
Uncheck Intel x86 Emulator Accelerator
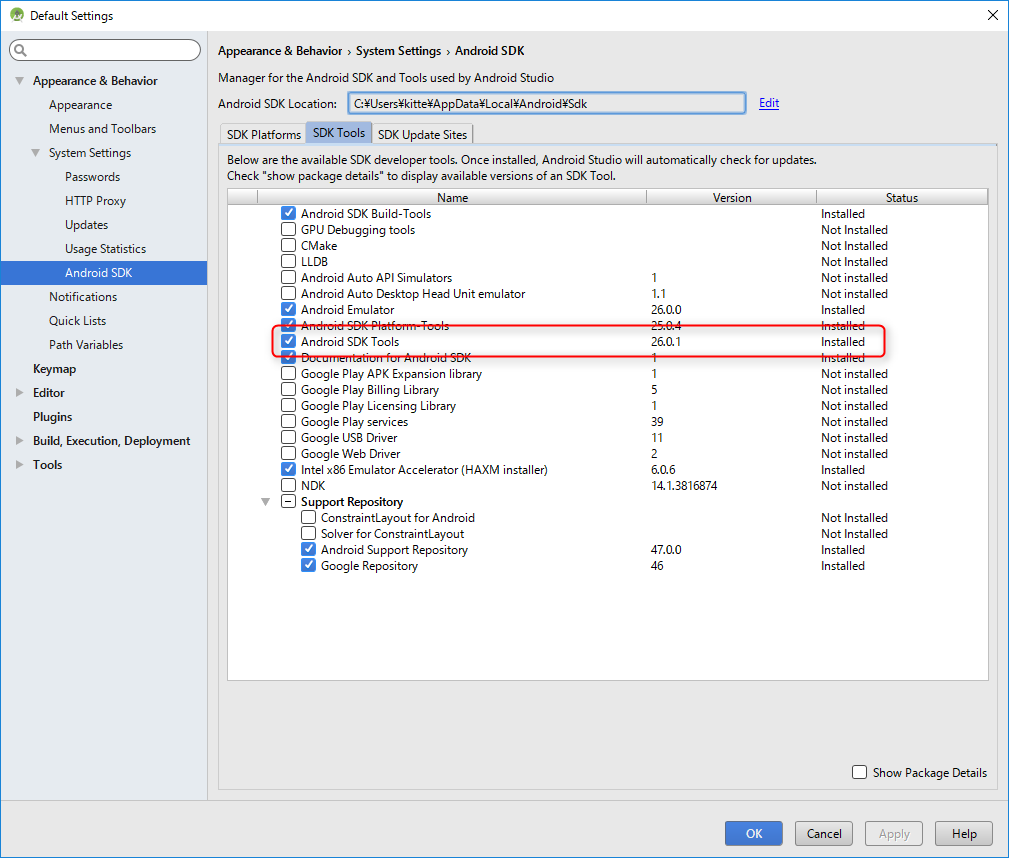[x=288, y=469]
